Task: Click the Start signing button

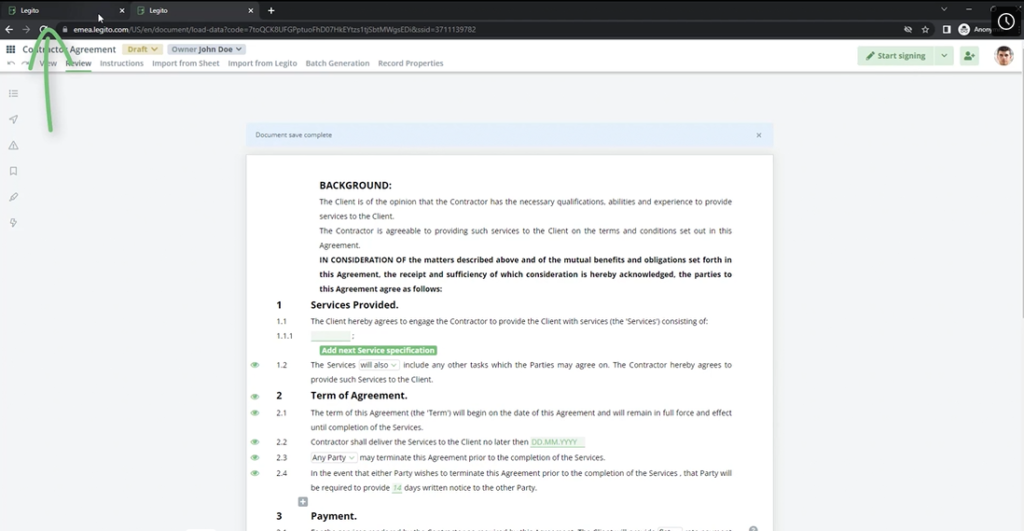Action: click(896, 56)
